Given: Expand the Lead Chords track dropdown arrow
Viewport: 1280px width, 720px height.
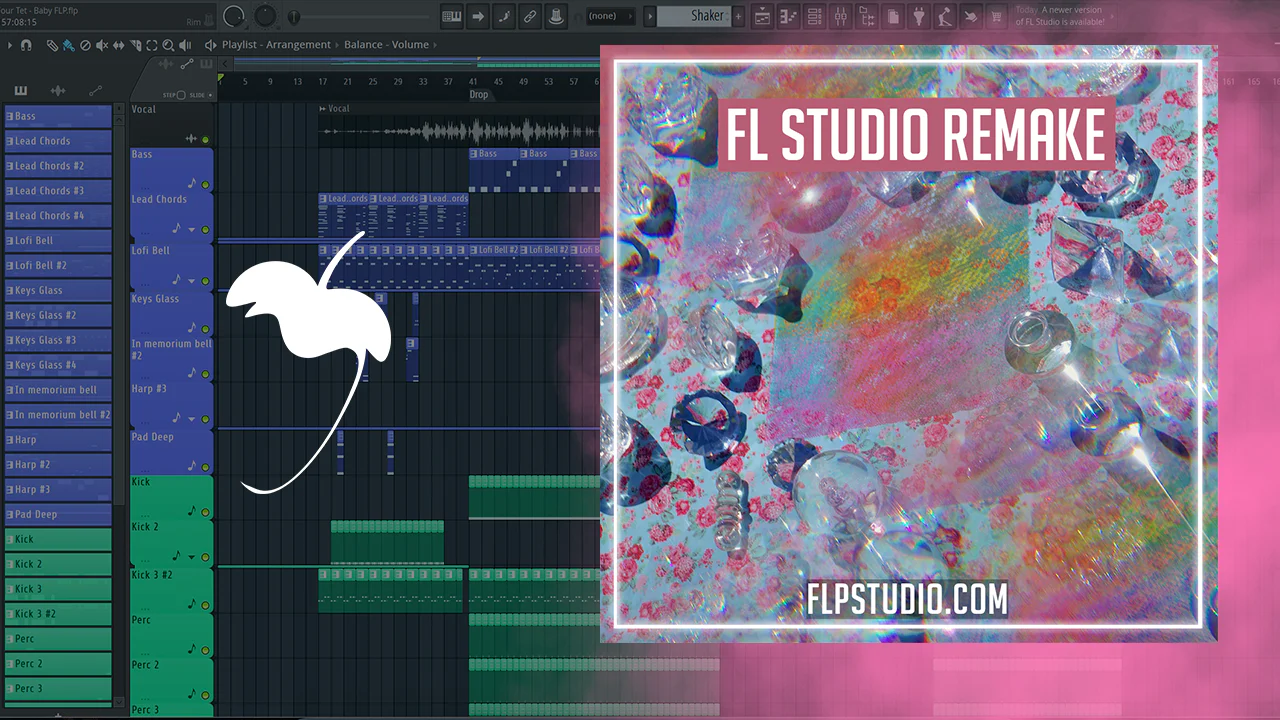Looking at the screenshot, I should point(192,230).
